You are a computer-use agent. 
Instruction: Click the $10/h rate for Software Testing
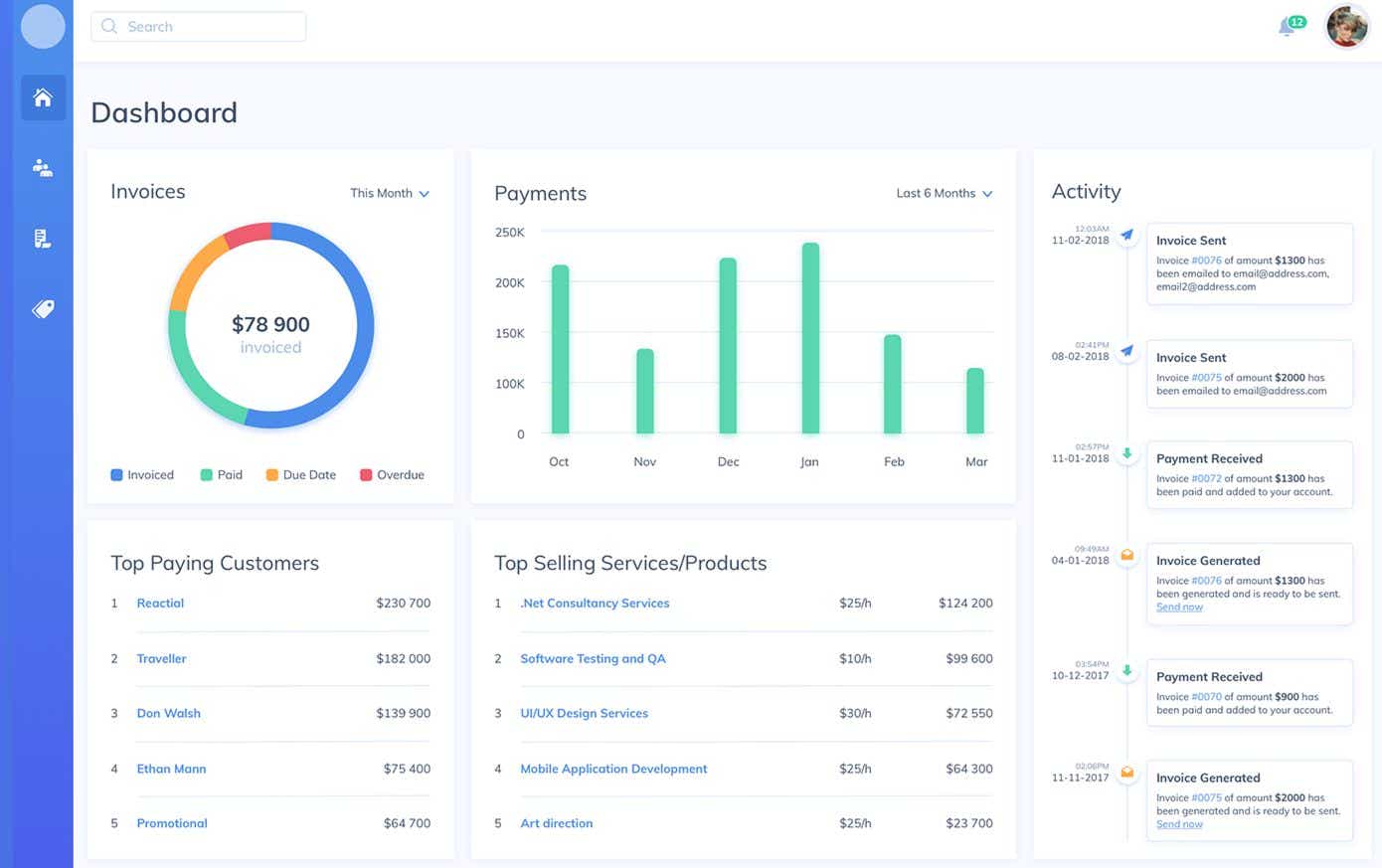855,658
